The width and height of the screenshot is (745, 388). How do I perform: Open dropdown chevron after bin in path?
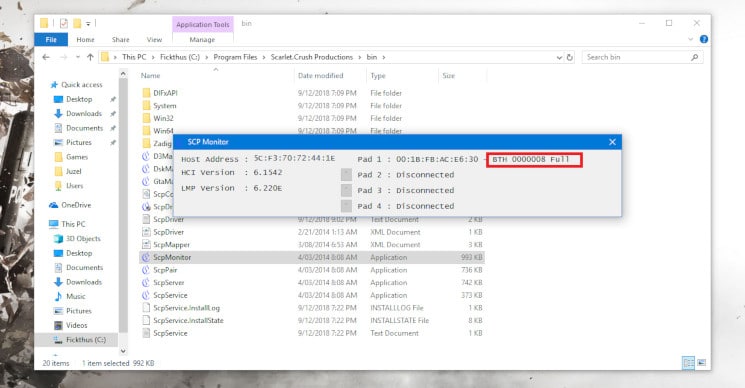click(384, 57)
